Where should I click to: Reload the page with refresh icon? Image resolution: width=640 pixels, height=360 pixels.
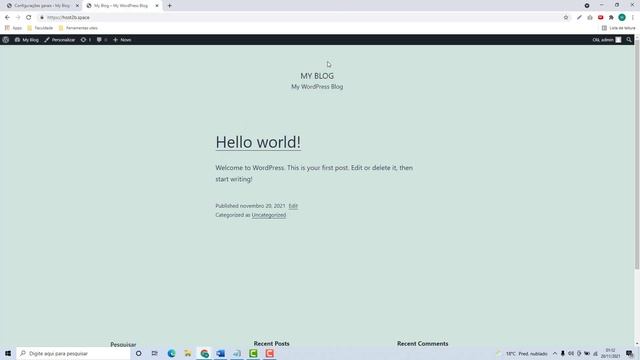pyautogui.click(x=29, y=18)
